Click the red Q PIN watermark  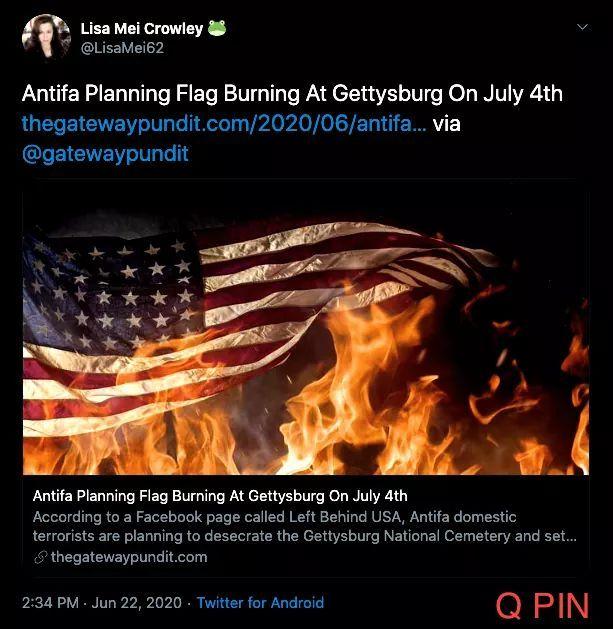[542, 605]
